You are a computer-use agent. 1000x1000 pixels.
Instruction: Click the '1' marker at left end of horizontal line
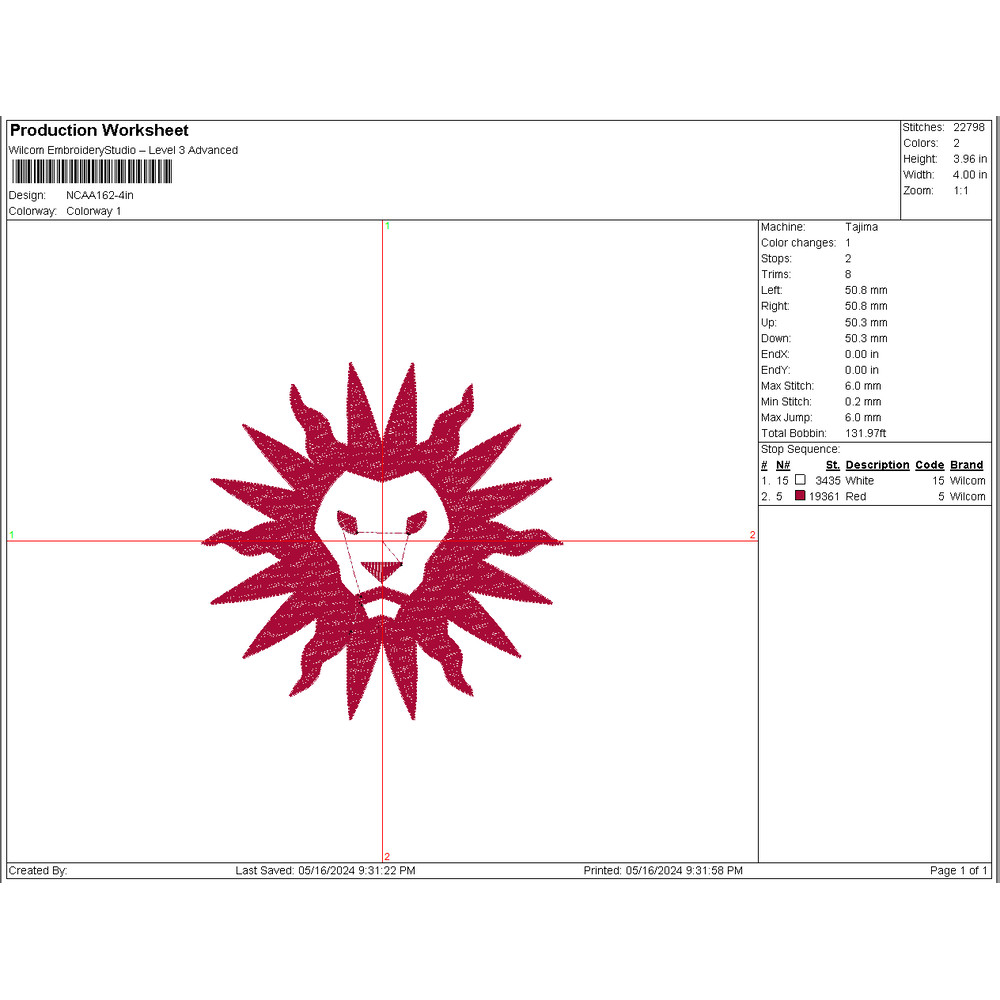[x=12, y=535]
